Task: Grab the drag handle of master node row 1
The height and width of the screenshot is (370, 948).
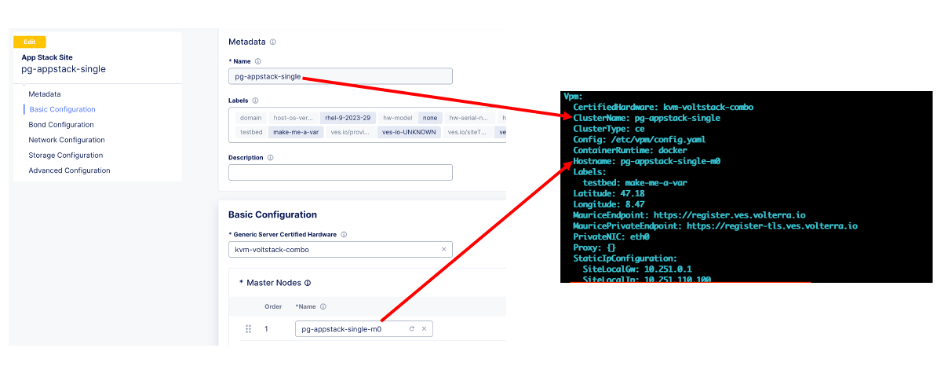Action: tap(248, 329)
